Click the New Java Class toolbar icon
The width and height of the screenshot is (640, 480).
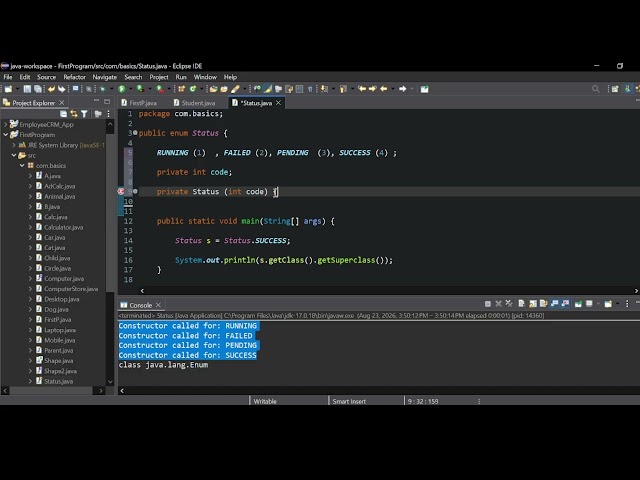tap(193, 89)
